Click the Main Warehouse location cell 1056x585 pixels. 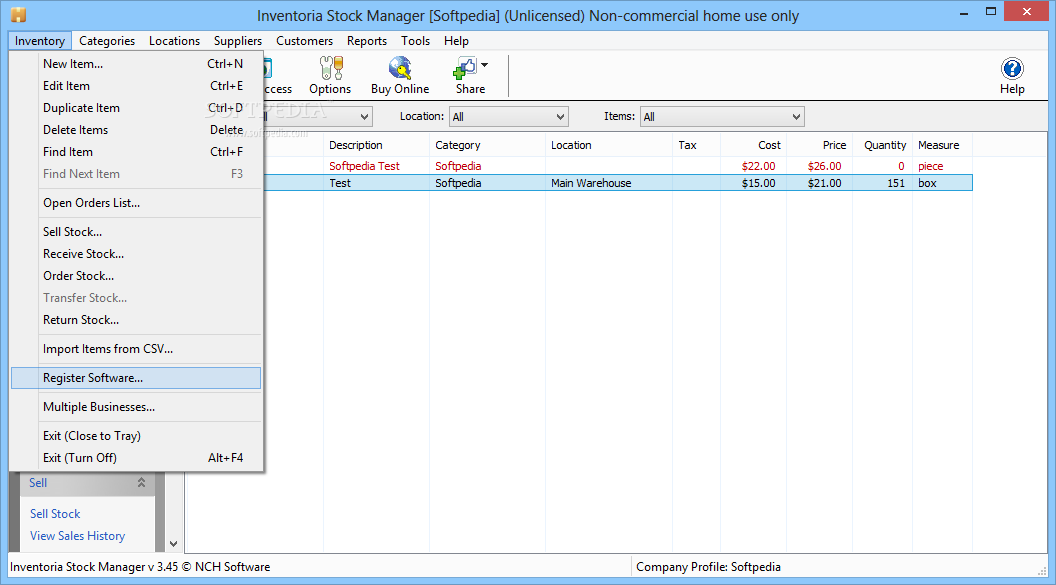[591, 183]
